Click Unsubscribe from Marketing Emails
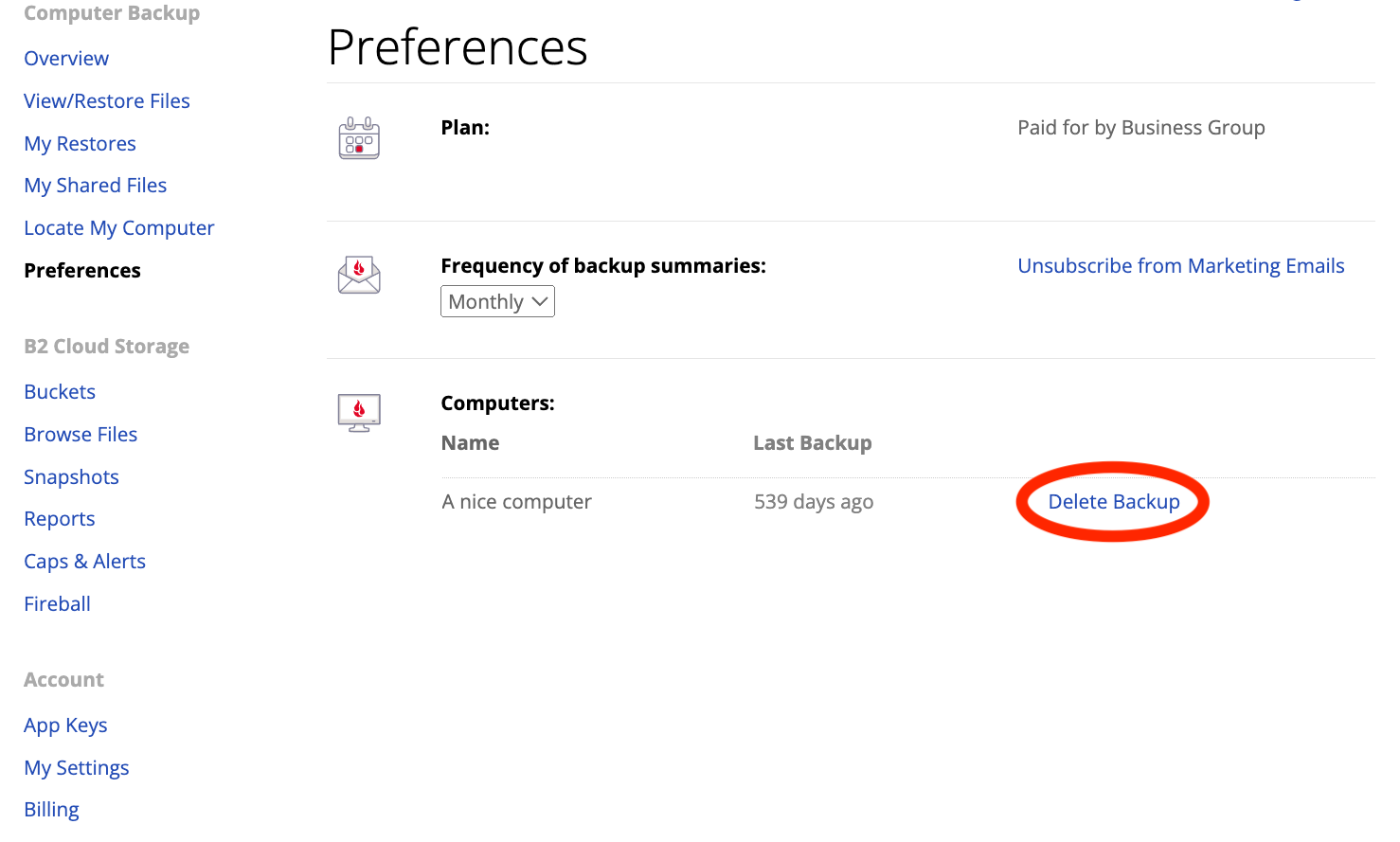This screenshot has height=842, width=1400. click(1180, 266)
